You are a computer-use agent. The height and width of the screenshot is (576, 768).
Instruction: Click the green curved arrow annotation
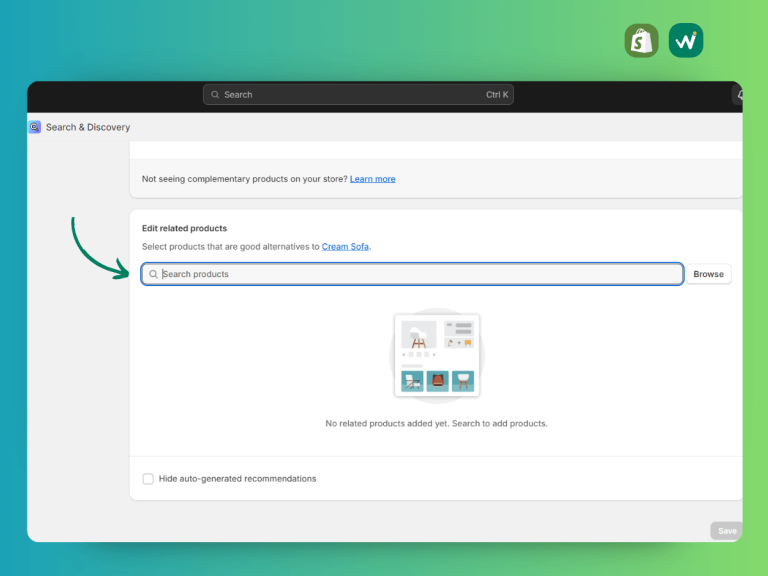(x=99, y=249)
